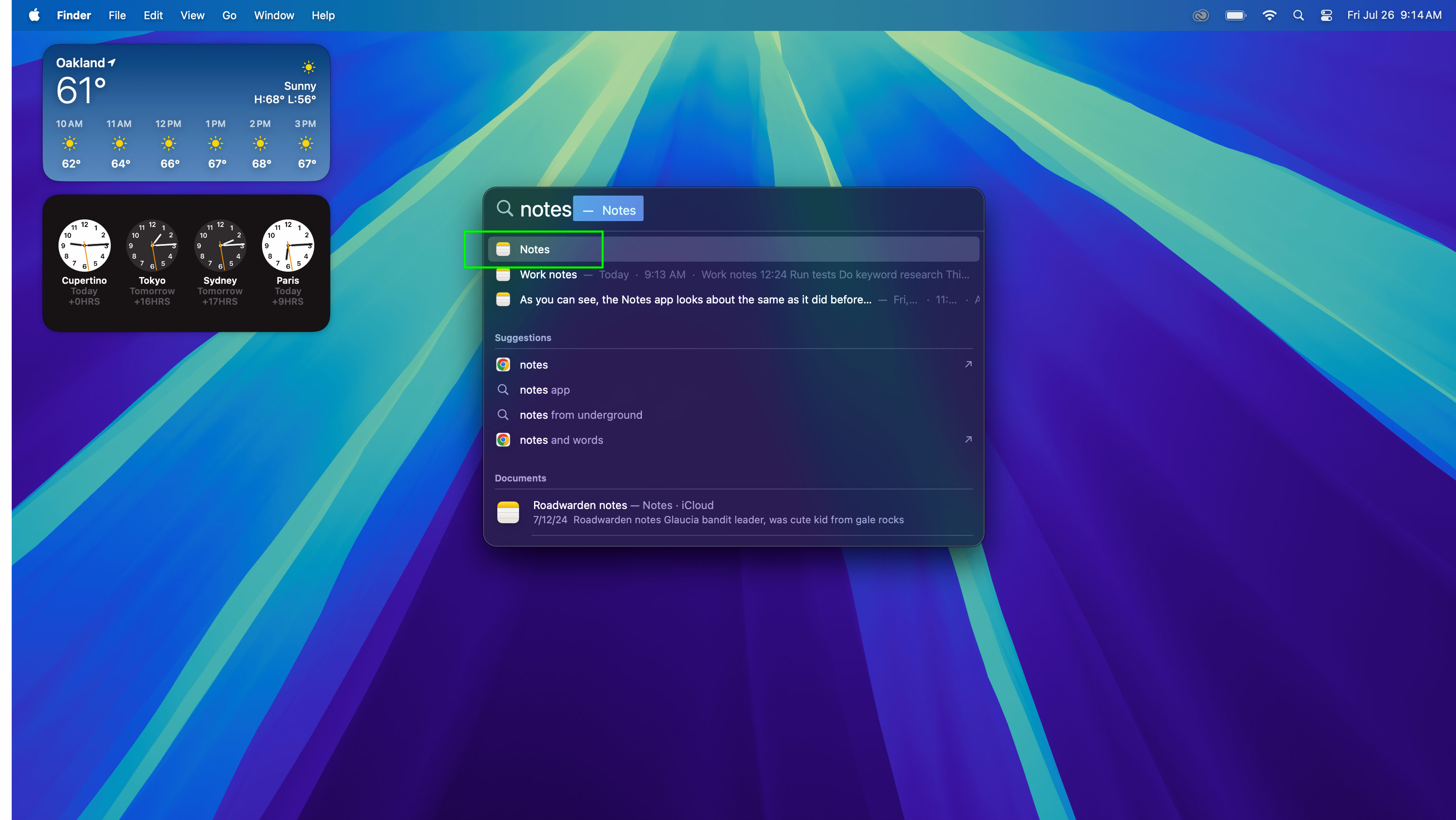Open the File menu

117,15
